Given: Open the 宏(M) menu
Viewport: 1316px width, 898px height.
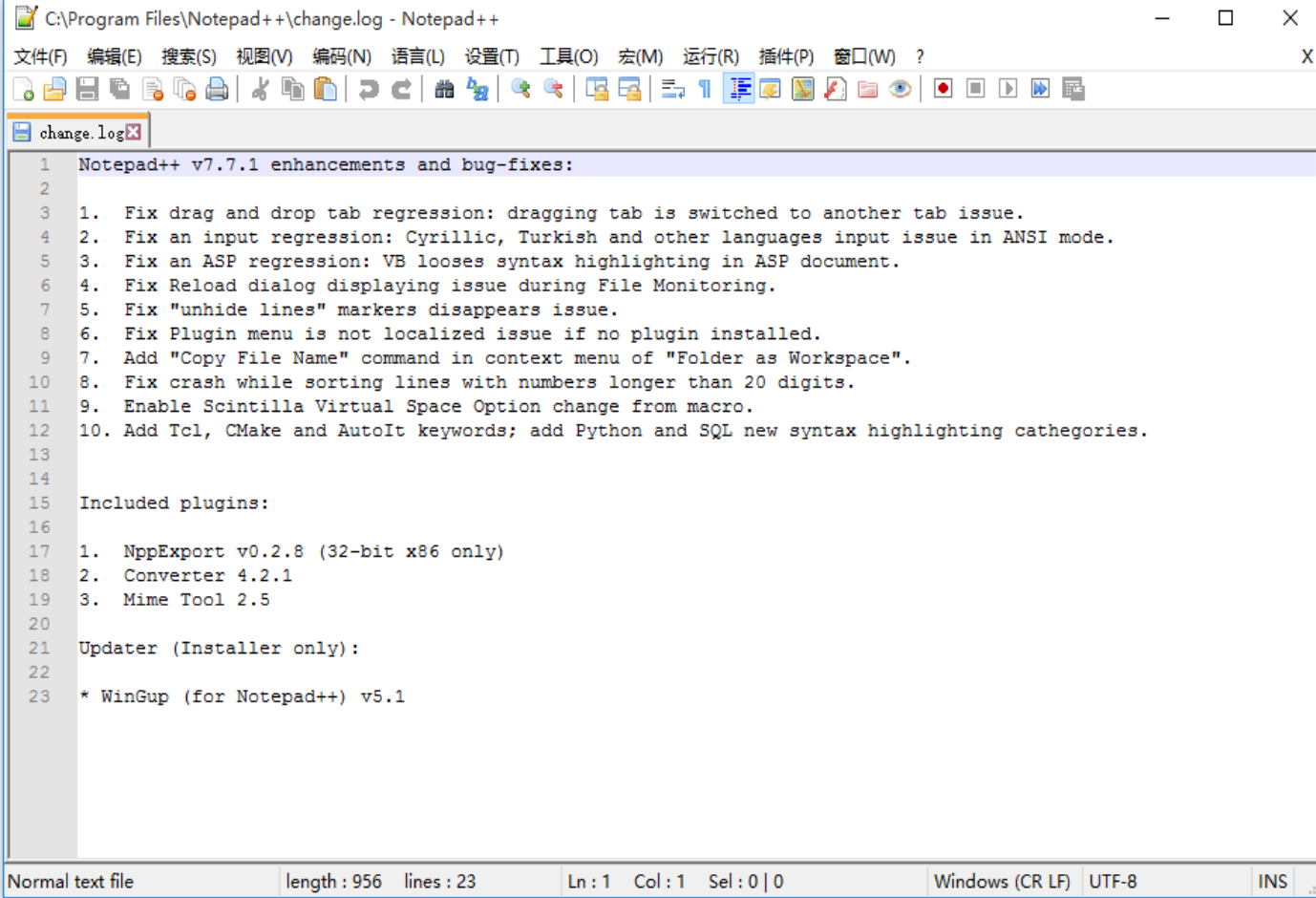Looking at the screenshot, I should 641,57.
